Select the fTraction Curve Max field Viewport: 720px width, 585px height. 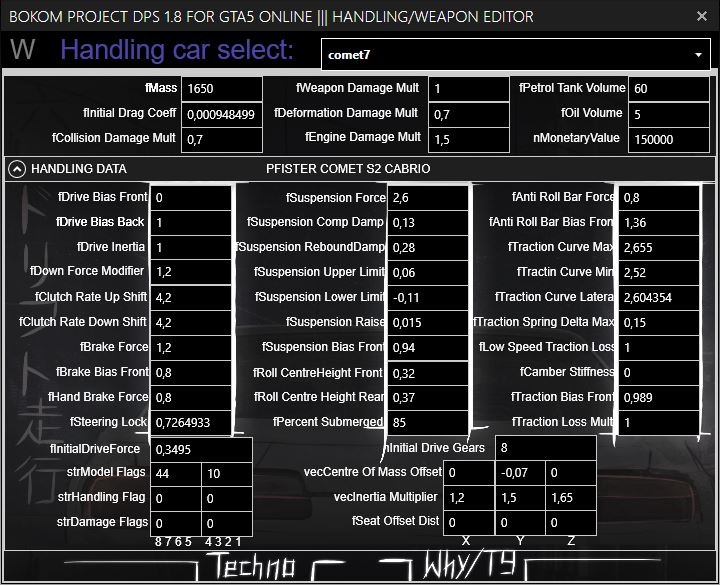(658, 247)
